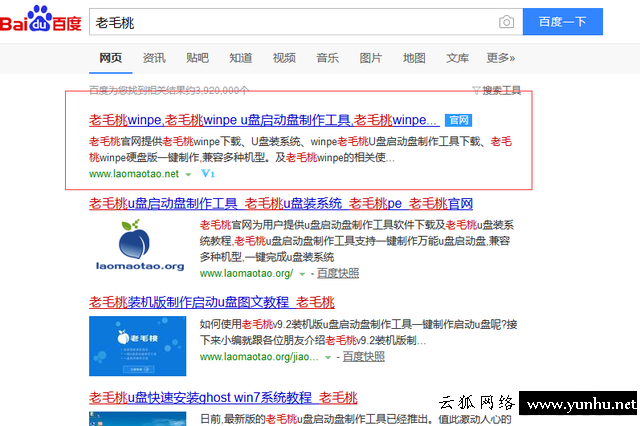Expand the 更多» tab options
This screenshot has height=426, width=640.
click(x=500, y=58)
